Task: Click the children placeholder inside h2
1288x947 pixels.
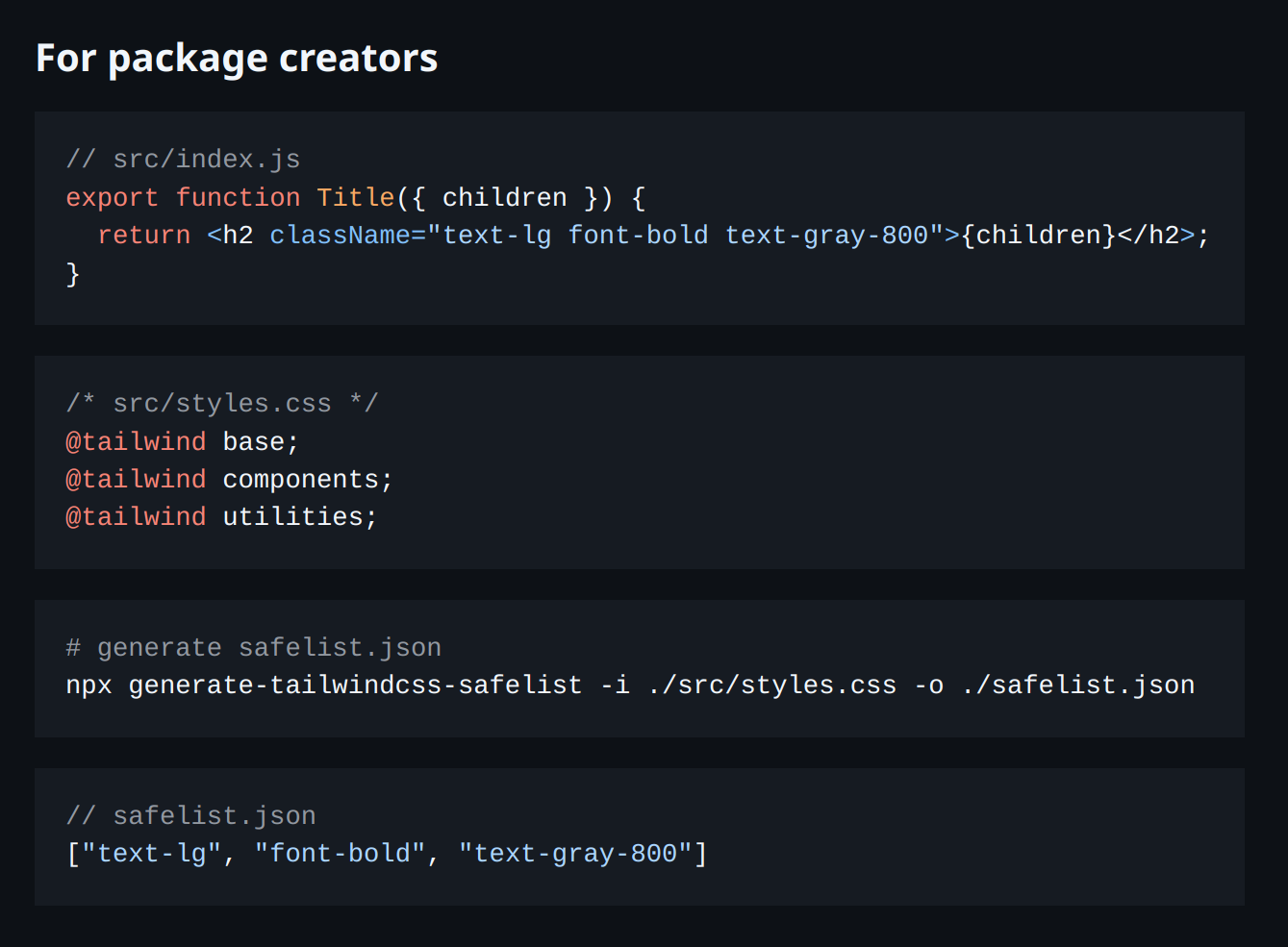Action: point(1037,234)
